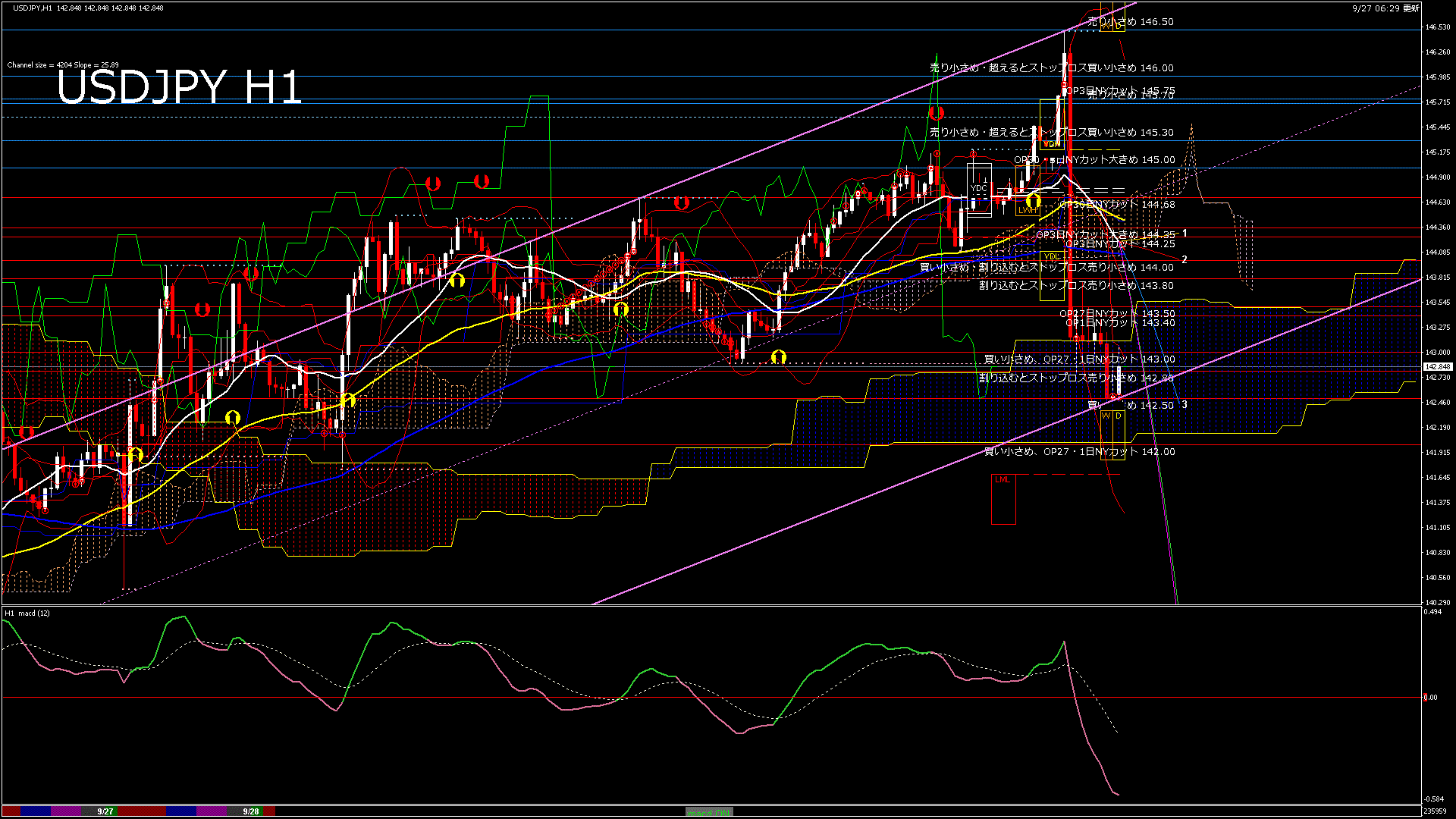Click the OP3日NYカット大きめ 144.35 label
This screenshot has width=1456, height=819.
coord(1106,235)
